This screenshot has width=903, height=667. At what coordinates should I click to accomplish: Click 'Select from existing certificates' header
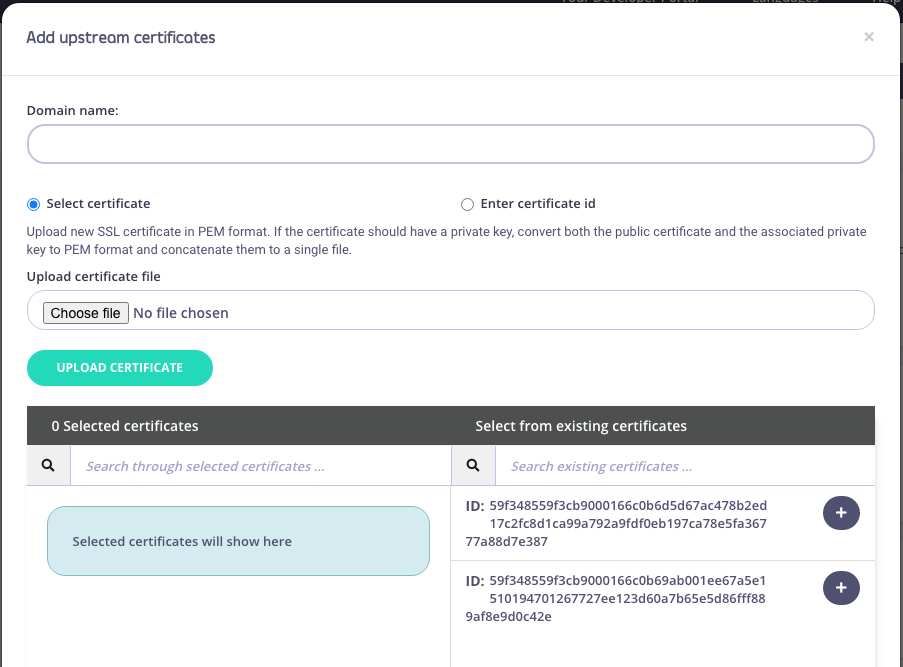pyautogui.click(x=581, y=426)
